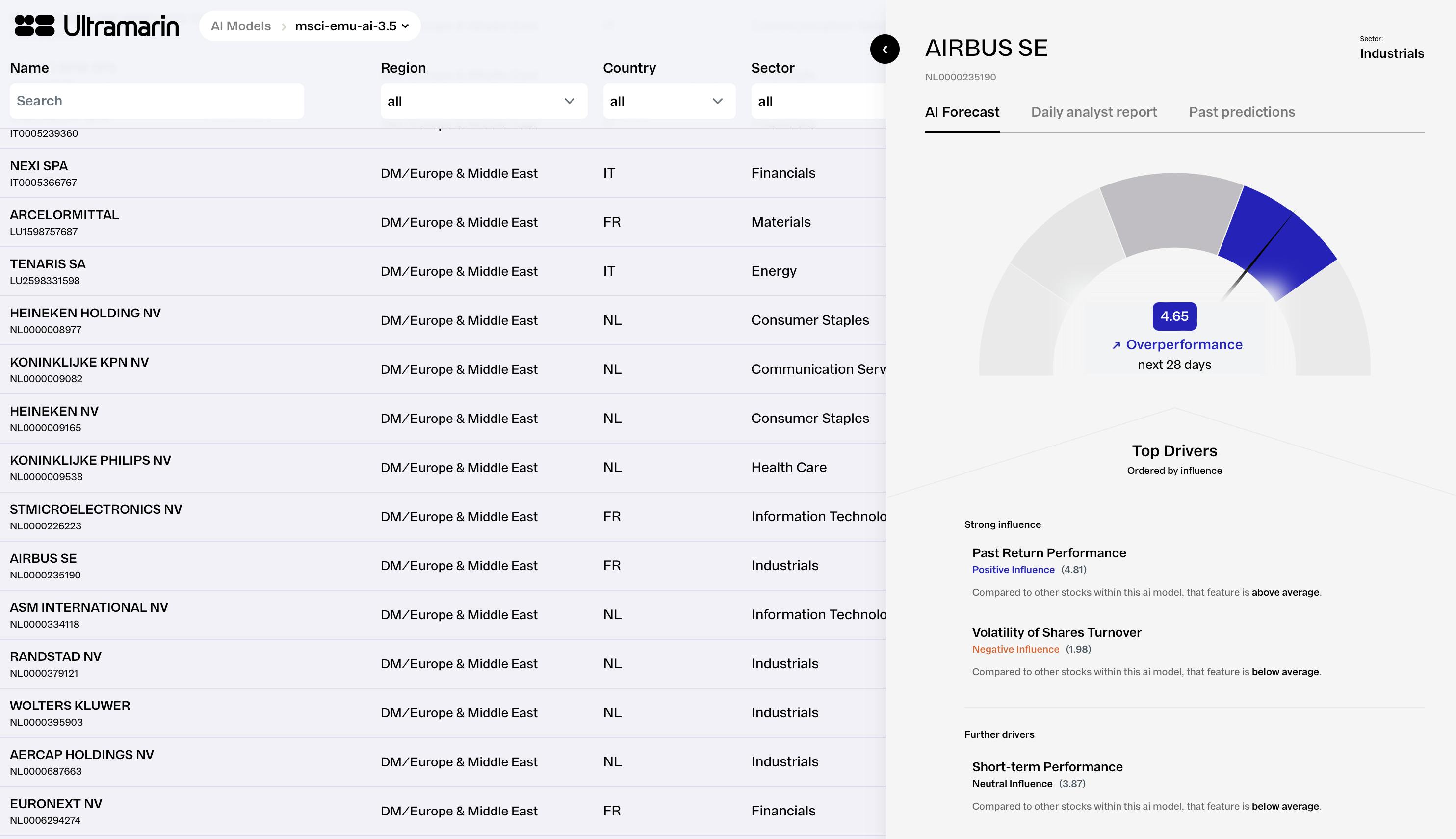The image size is (1456, 839).
Task: Open the Sector filter dropdown
Action: tap(818, 101)
